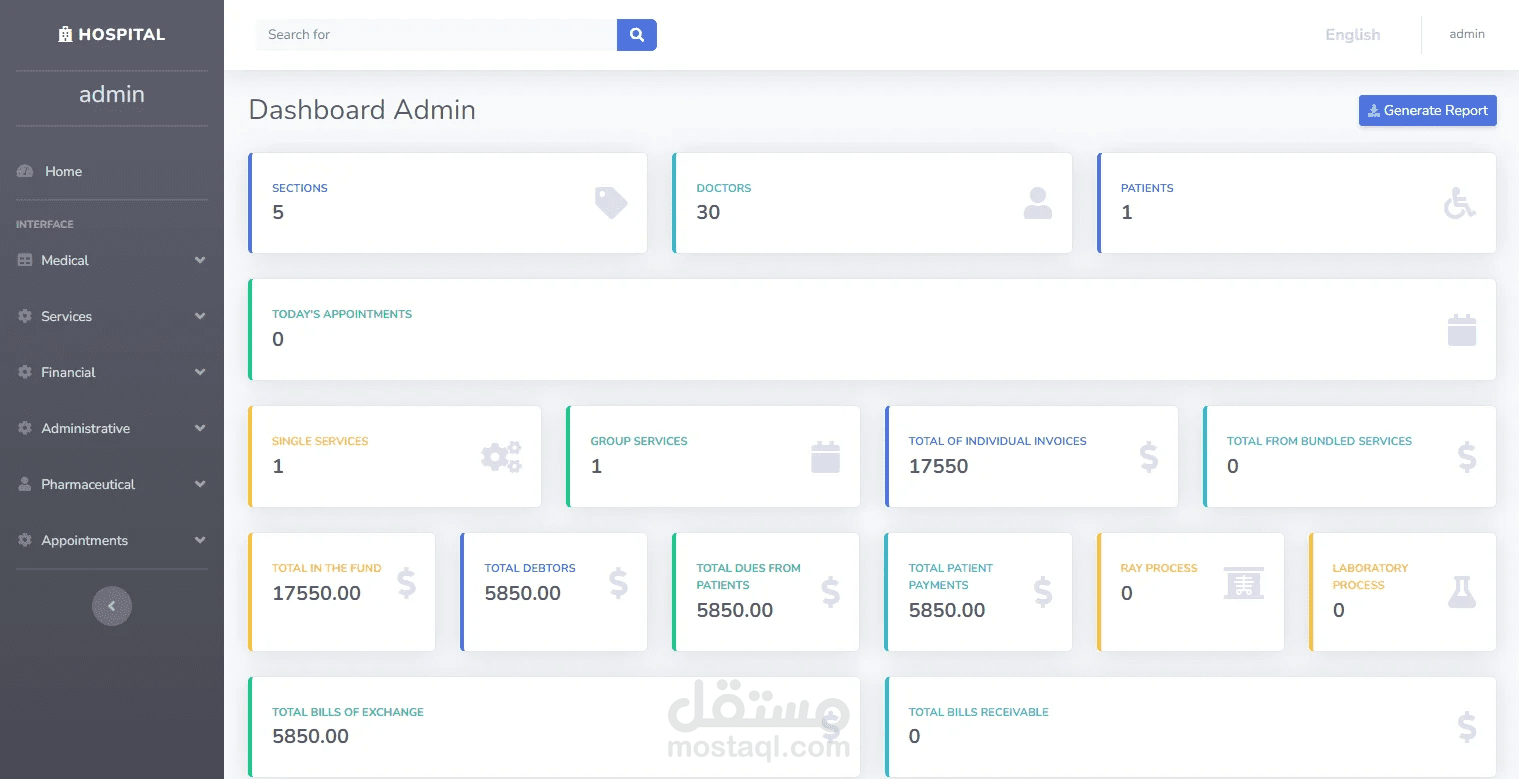Click the TOTAL BILLS RECEIVABLE label
1519x779 pixels.
978,712
